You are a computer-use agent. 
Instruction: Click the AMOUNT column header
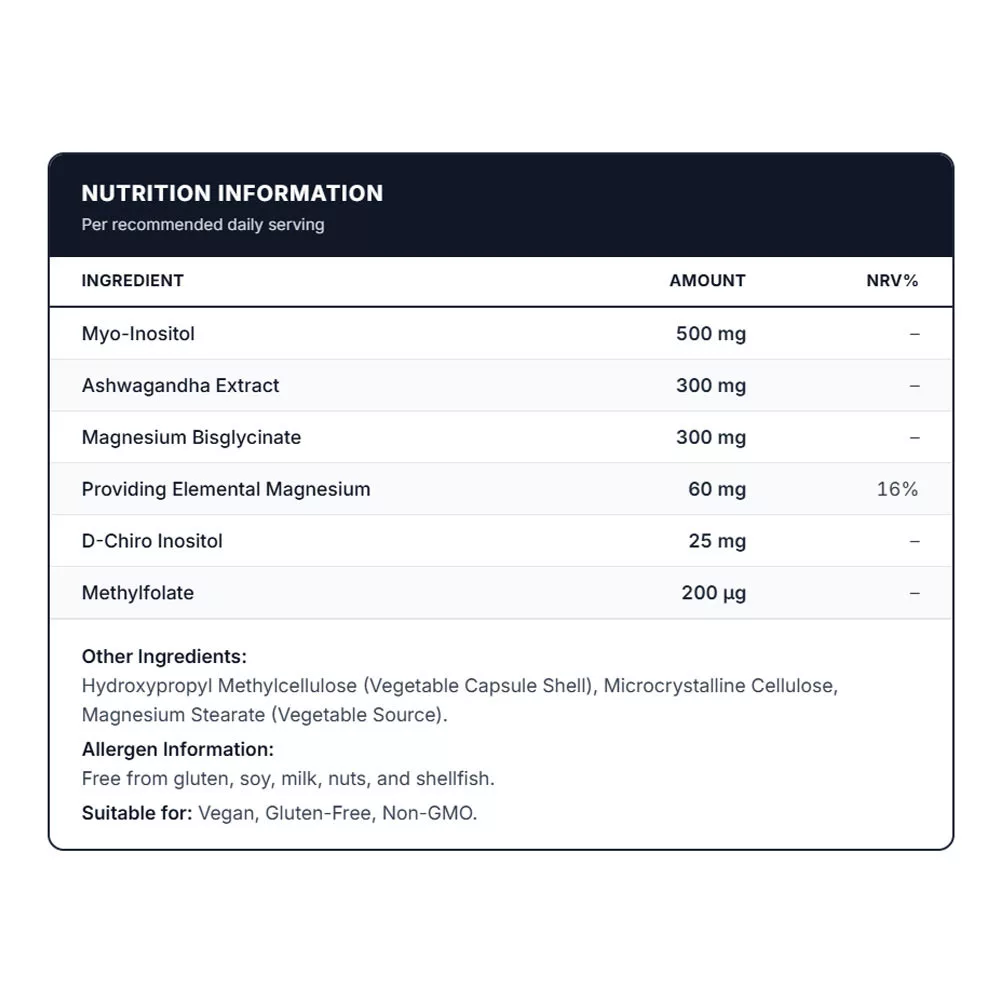707,281
